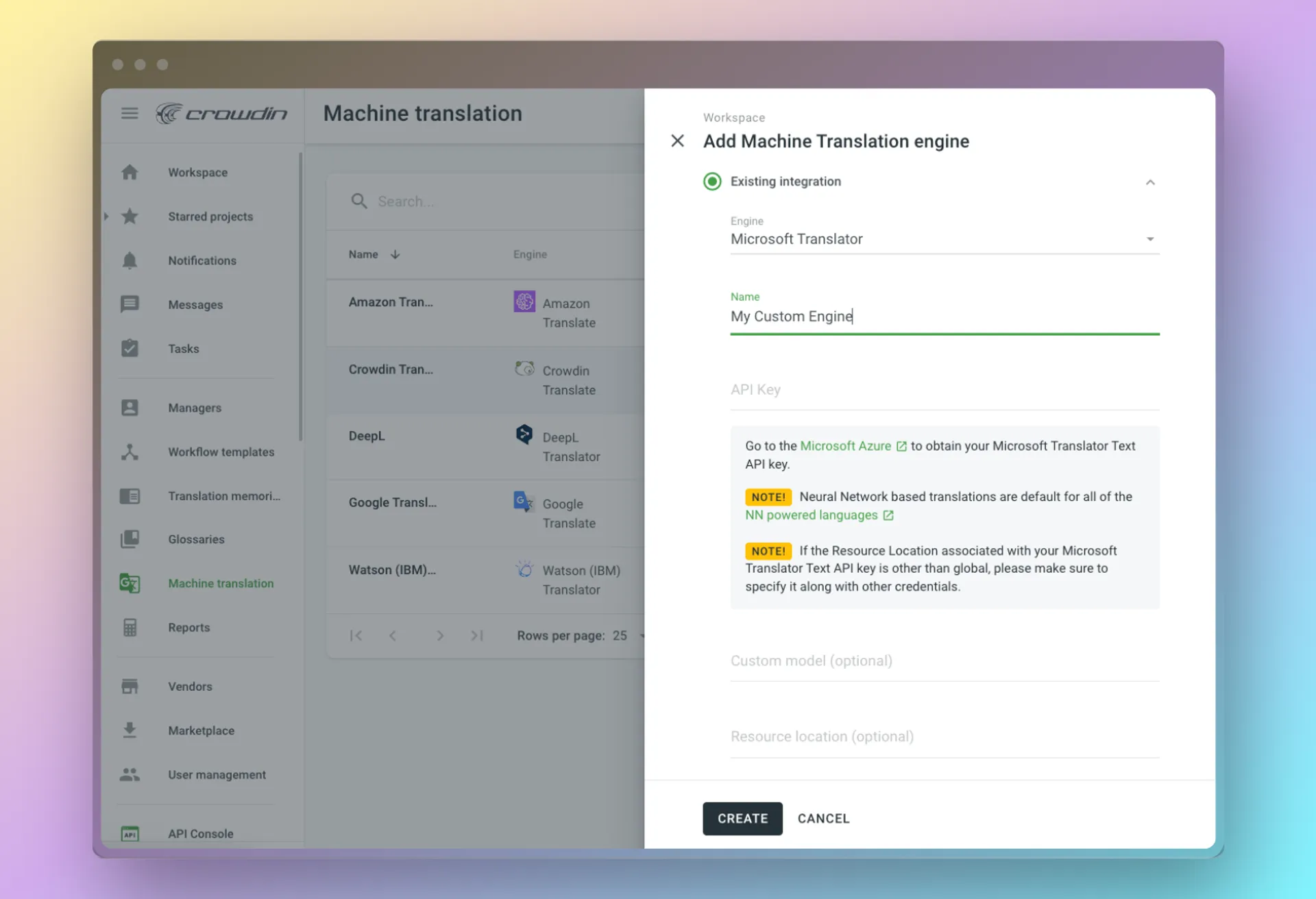
Task: Click the Managers sidebar icon
Action: click(130, 407)
